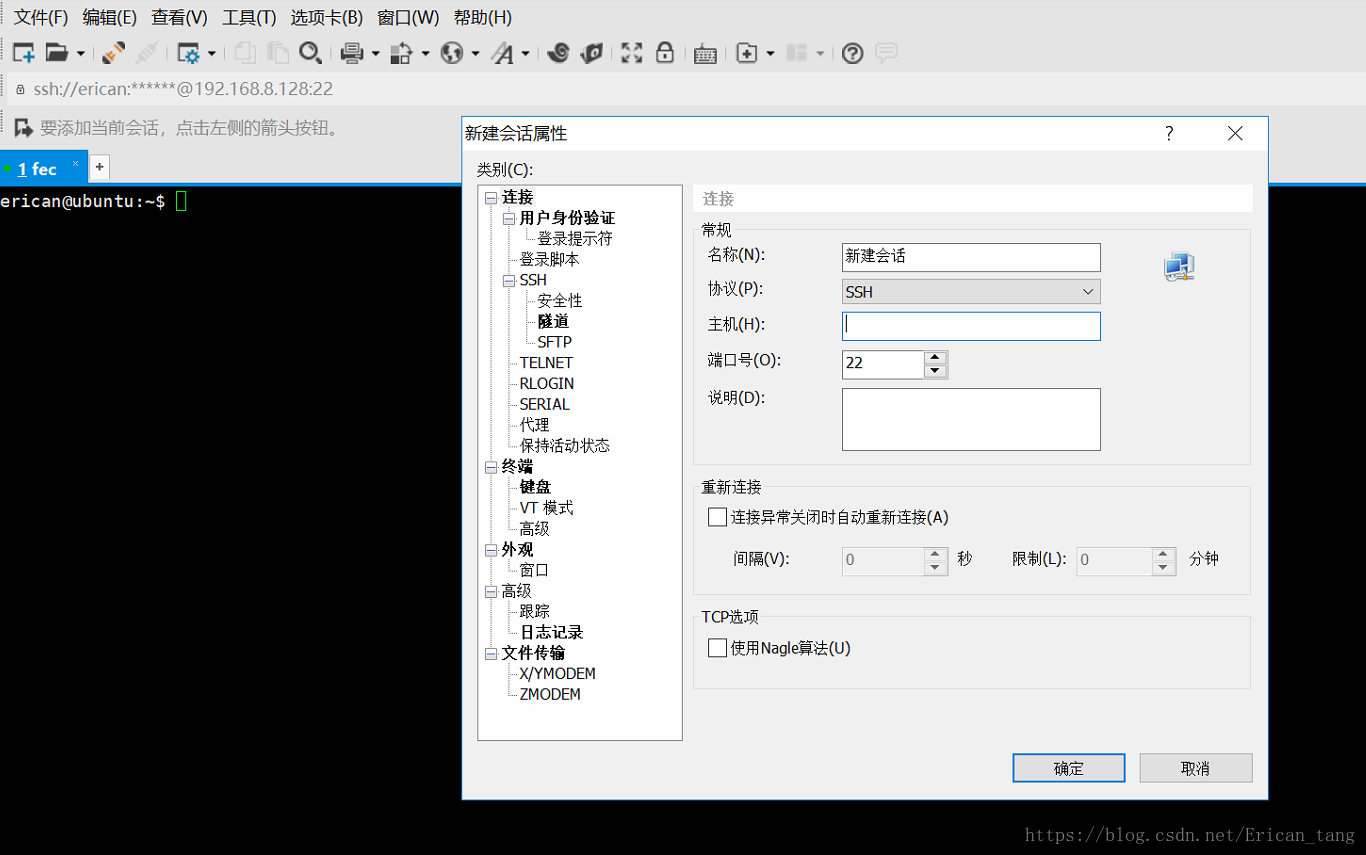Click the 取消 button
The height and width of the screenshot is (855, 1366).
click(x=1195, y=768)
